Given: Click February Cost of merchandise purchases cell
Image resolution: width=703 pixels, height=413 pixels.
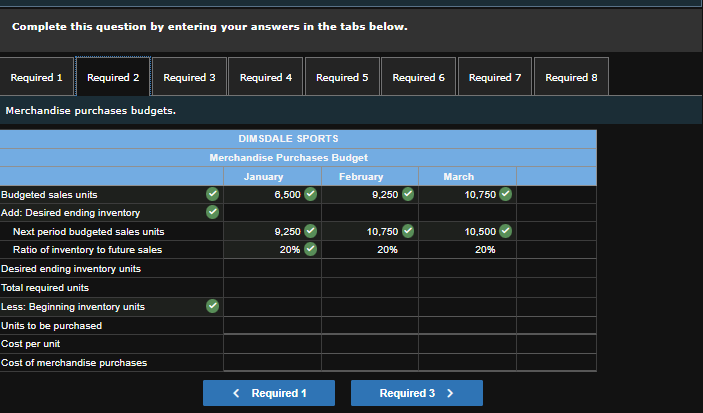Looking at the screenshot, I should click(x=370, y=362).
